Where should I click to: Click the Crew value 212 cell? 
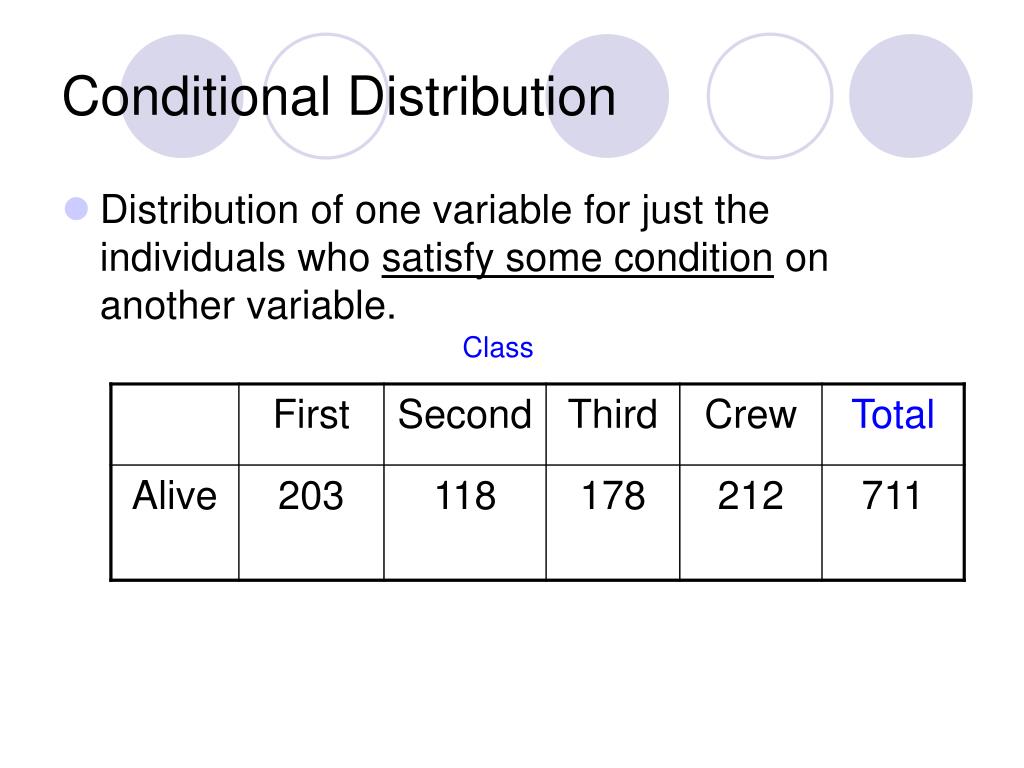tap(750, 522)
